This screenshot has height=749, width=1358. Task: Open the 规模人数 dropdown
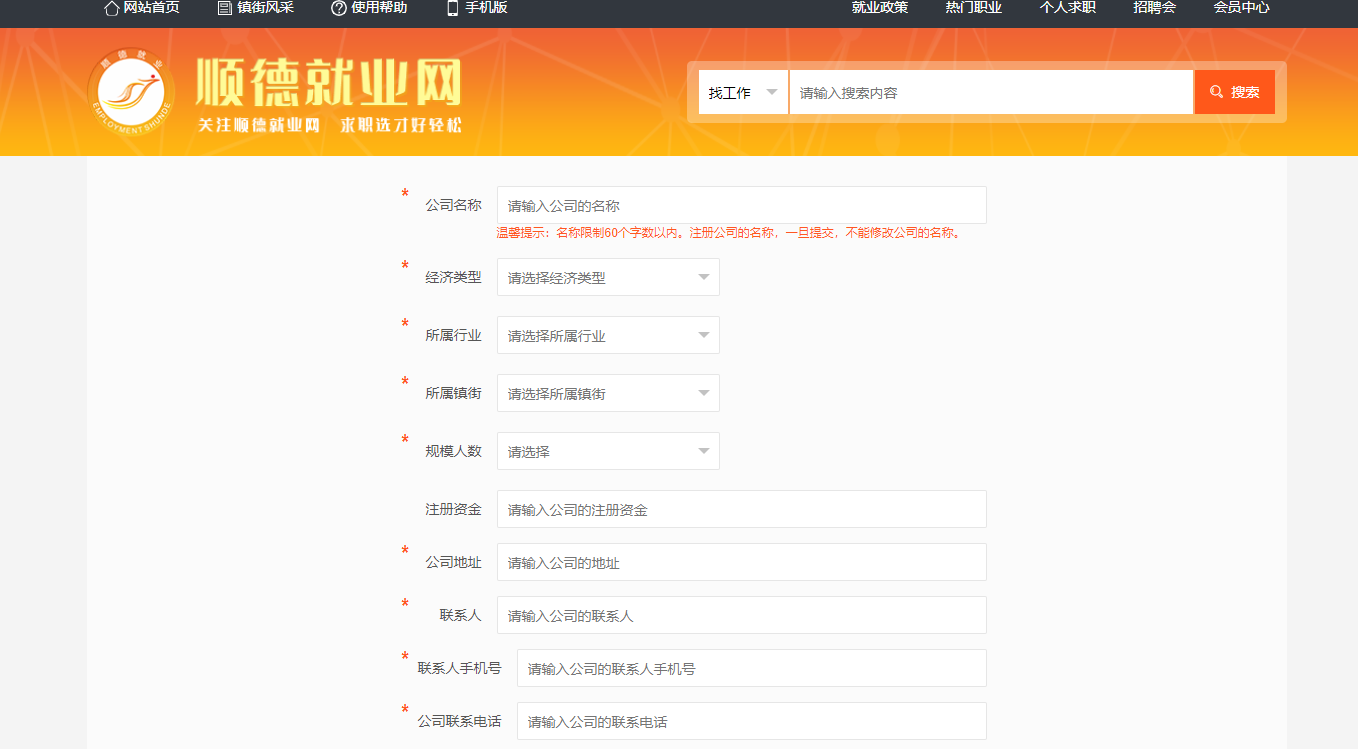pyautogui.click(x=608, y=451)
